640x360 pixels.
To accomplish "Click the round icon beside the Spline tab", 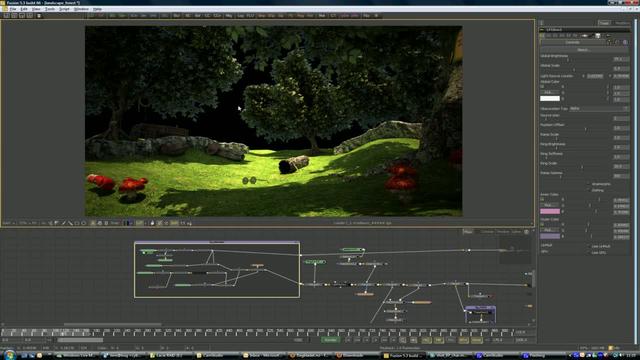I will point(527,232).
